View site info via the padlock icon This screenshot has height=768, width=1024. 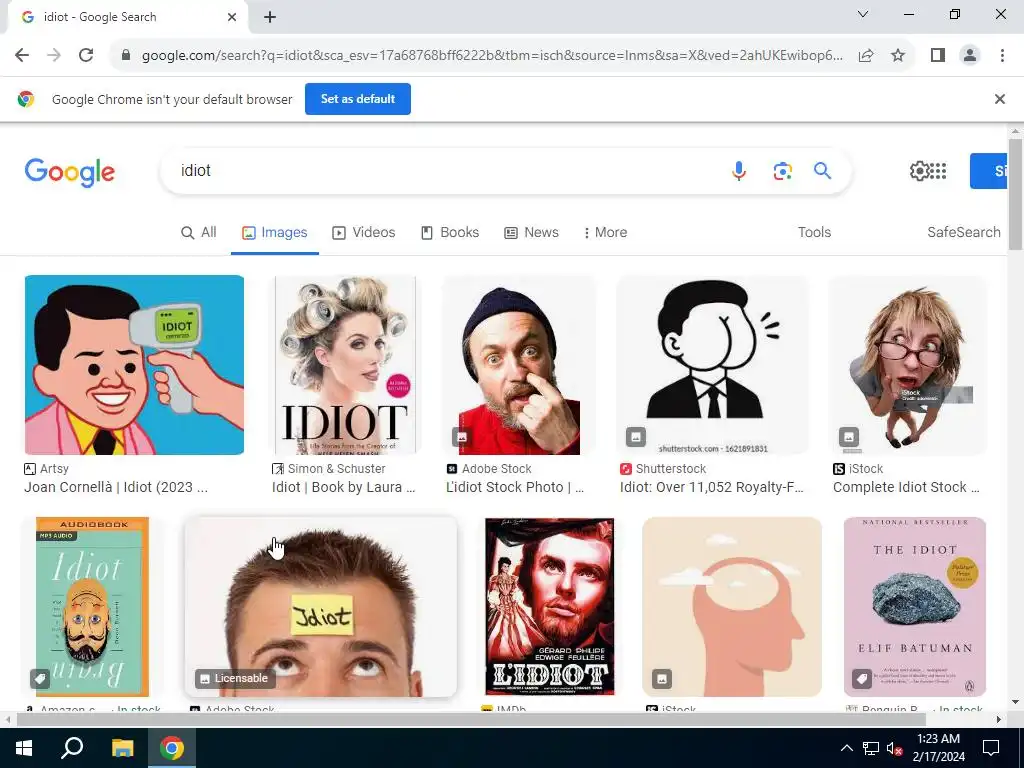click(x=126, y=56)
